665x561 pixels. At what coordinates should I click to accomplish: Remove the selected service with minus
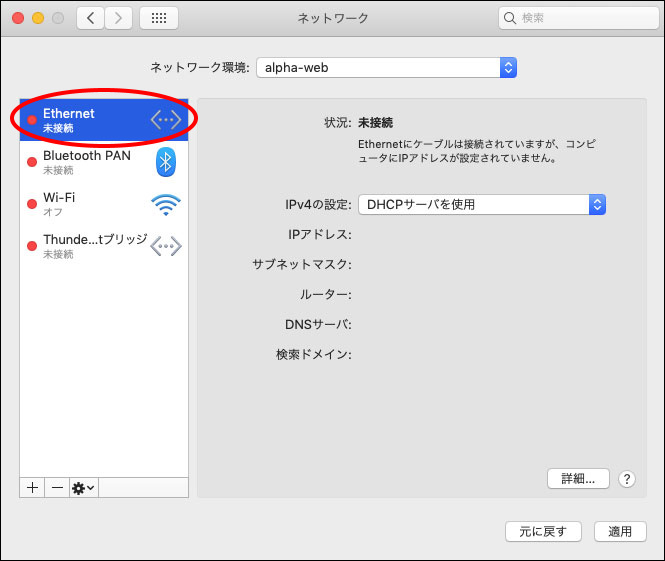pyautogui.click(x=57, y=488)
